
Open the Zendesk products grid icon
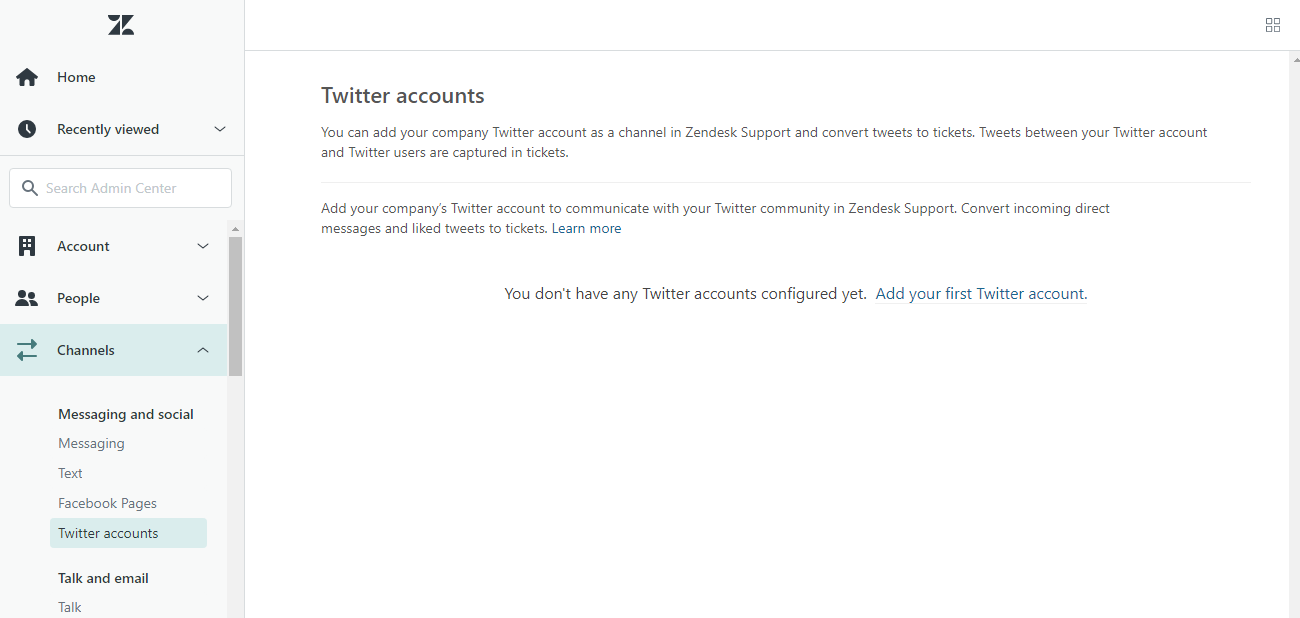(1272, 24)
